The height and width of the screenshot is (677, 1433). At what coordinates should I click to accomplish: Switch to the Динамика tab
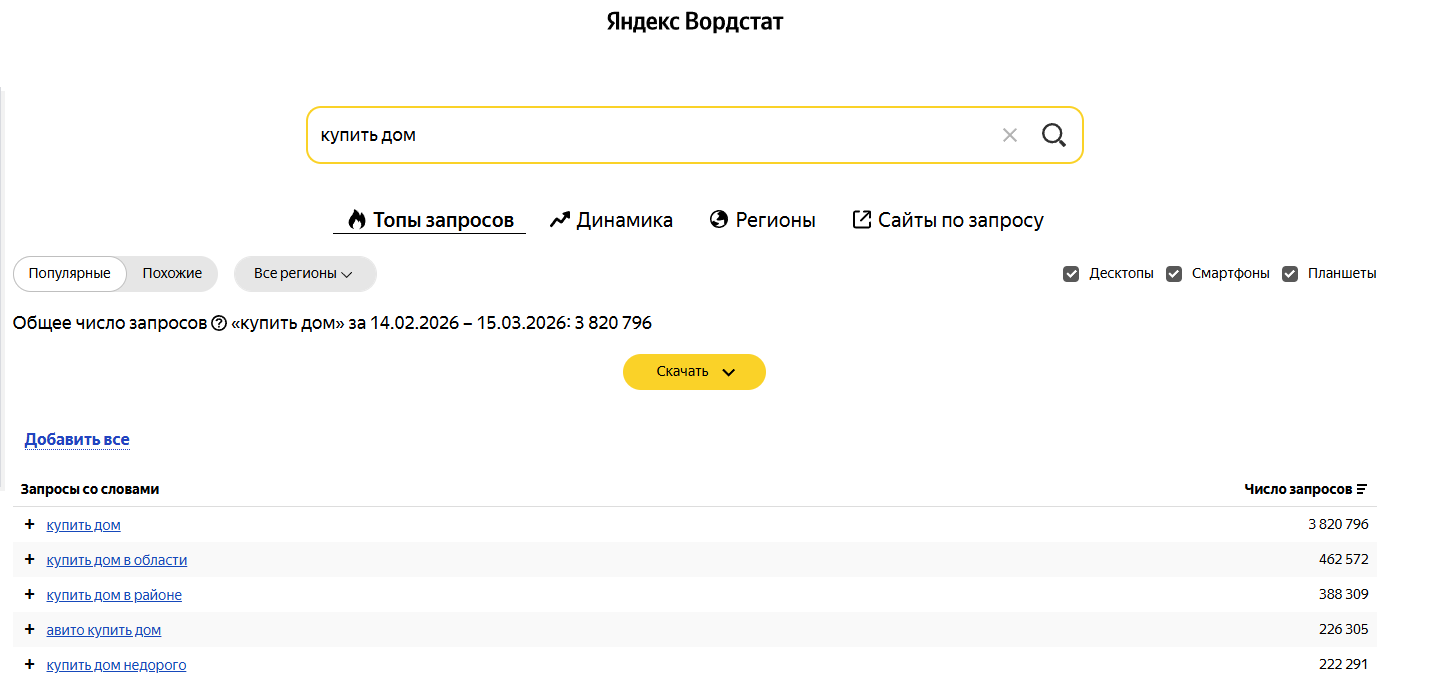pyautogui.click(x=612, y=220)
